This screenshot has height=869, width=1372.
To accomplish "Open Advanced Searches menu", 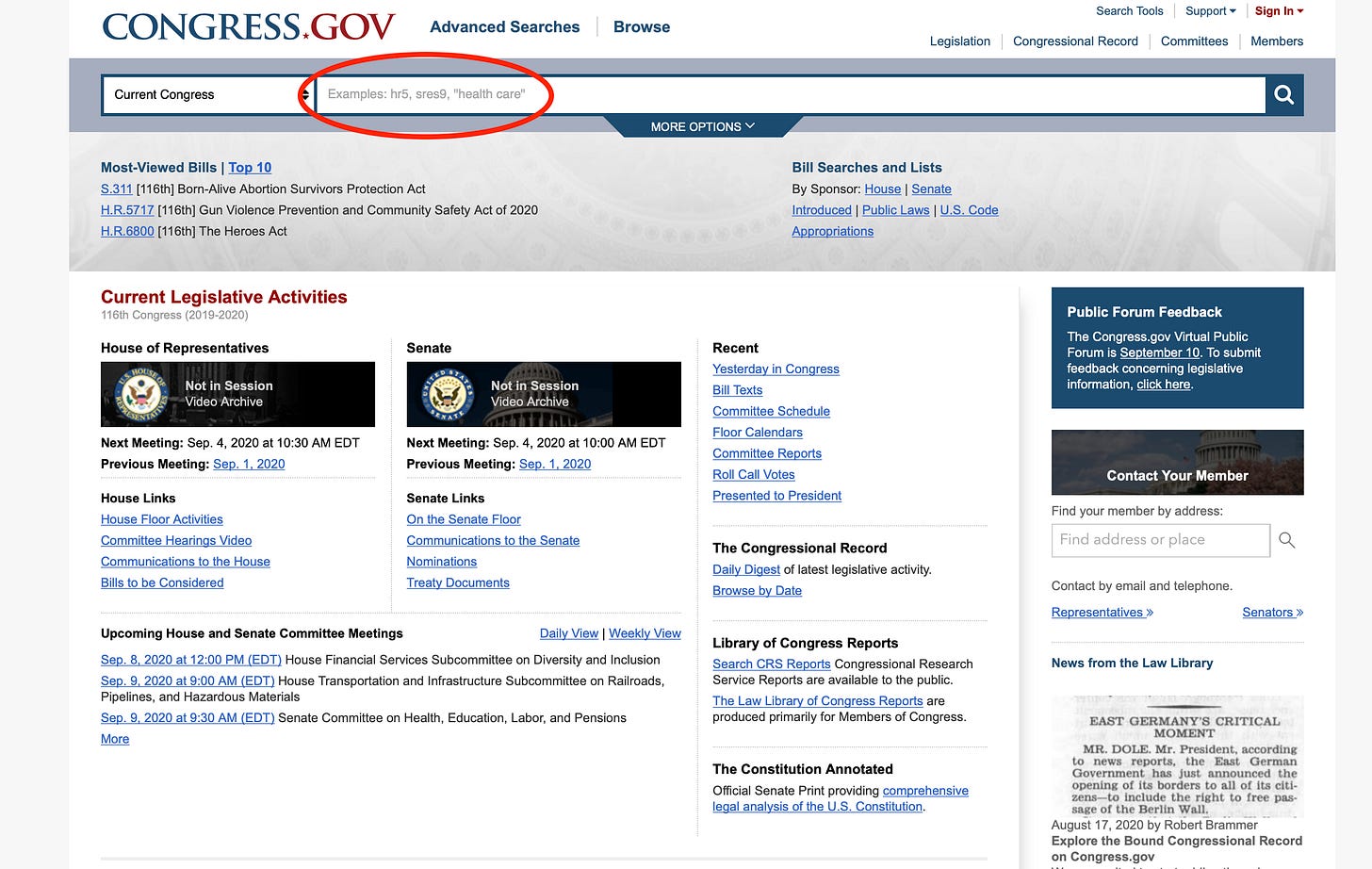I will click(505, 27).
